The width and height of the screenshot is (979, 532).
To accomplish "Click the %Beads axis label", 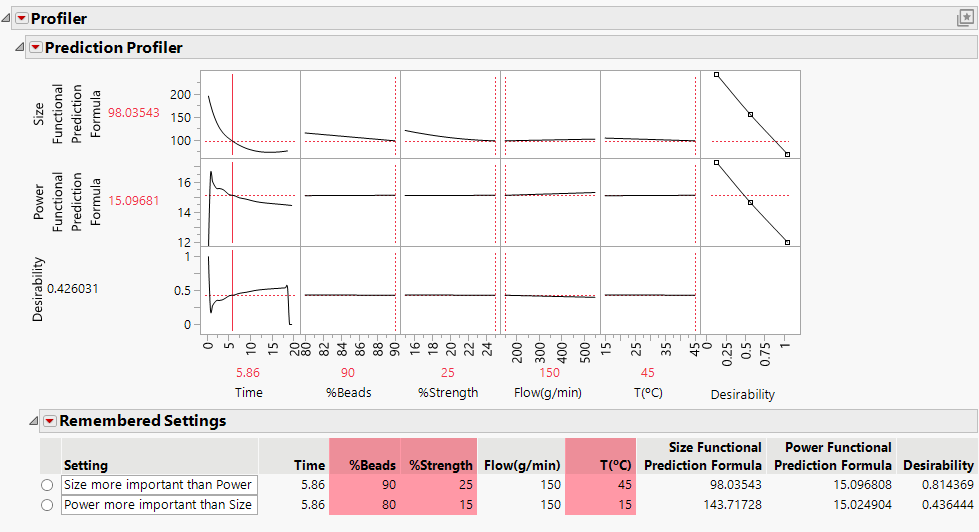I will click(x=348, y=393).
